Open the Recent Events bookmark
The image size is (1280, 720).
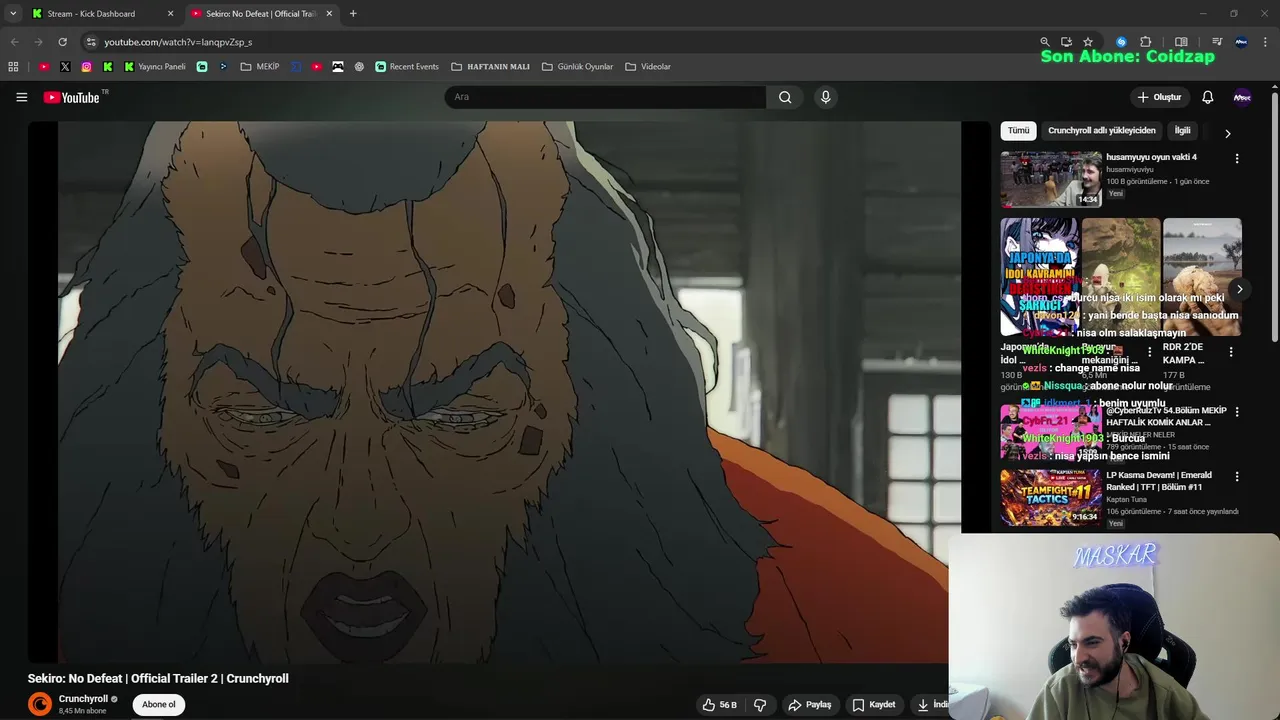click(x=407, y=67)
